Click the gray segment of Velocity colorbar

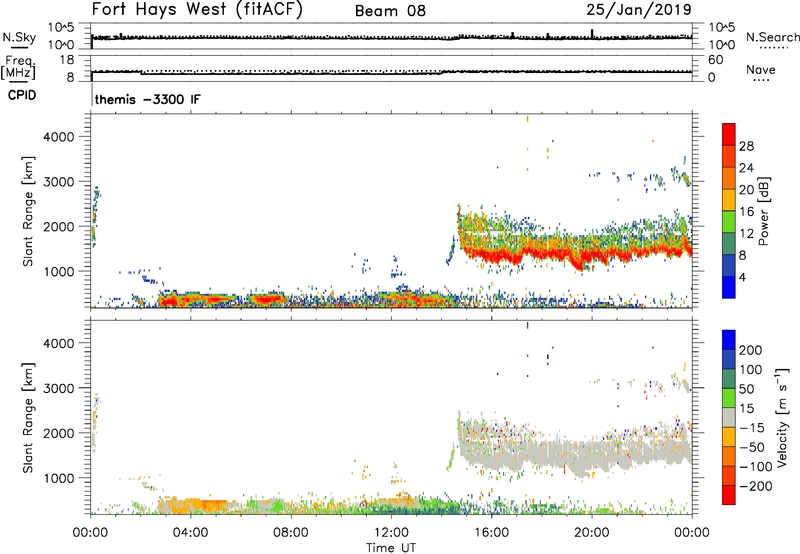coord(729,418)
